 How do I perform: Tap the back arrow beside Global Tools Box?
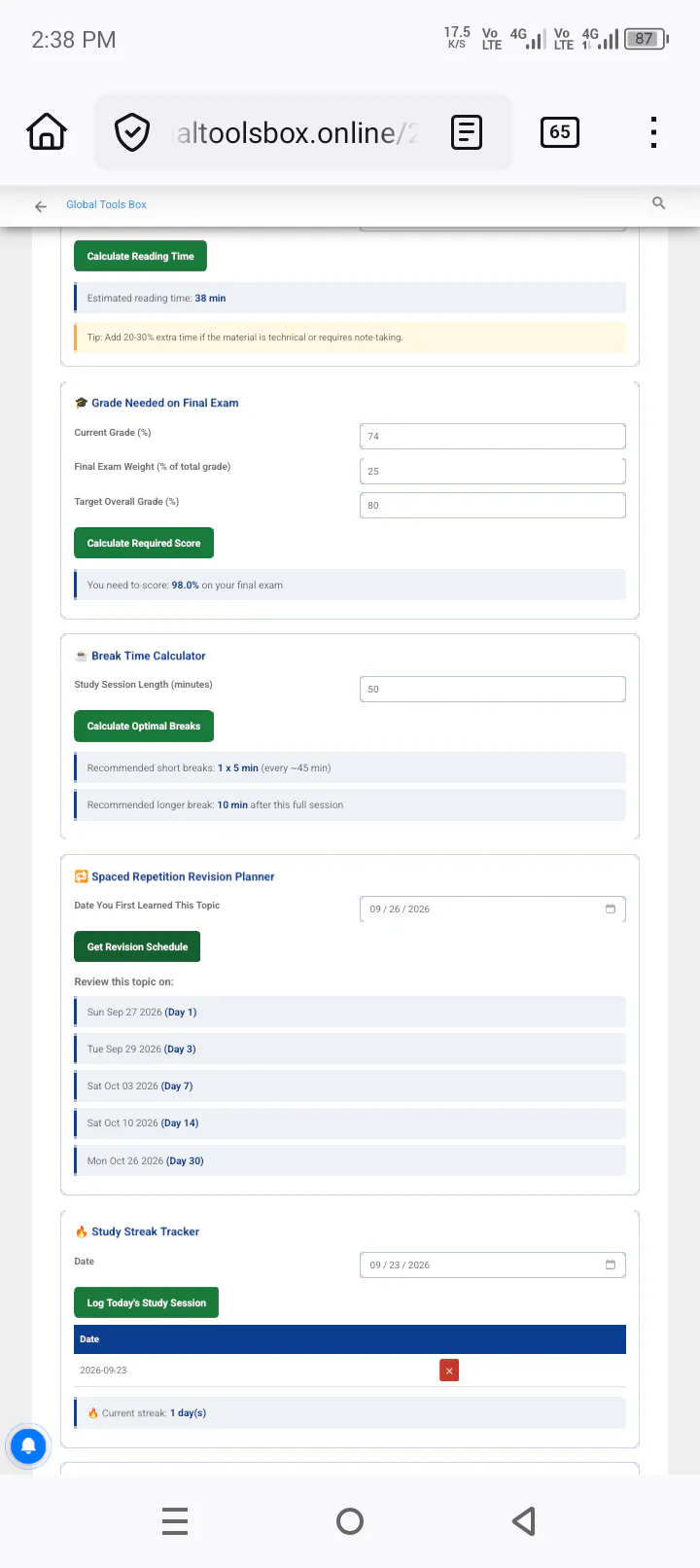click(x=41, y=206)
